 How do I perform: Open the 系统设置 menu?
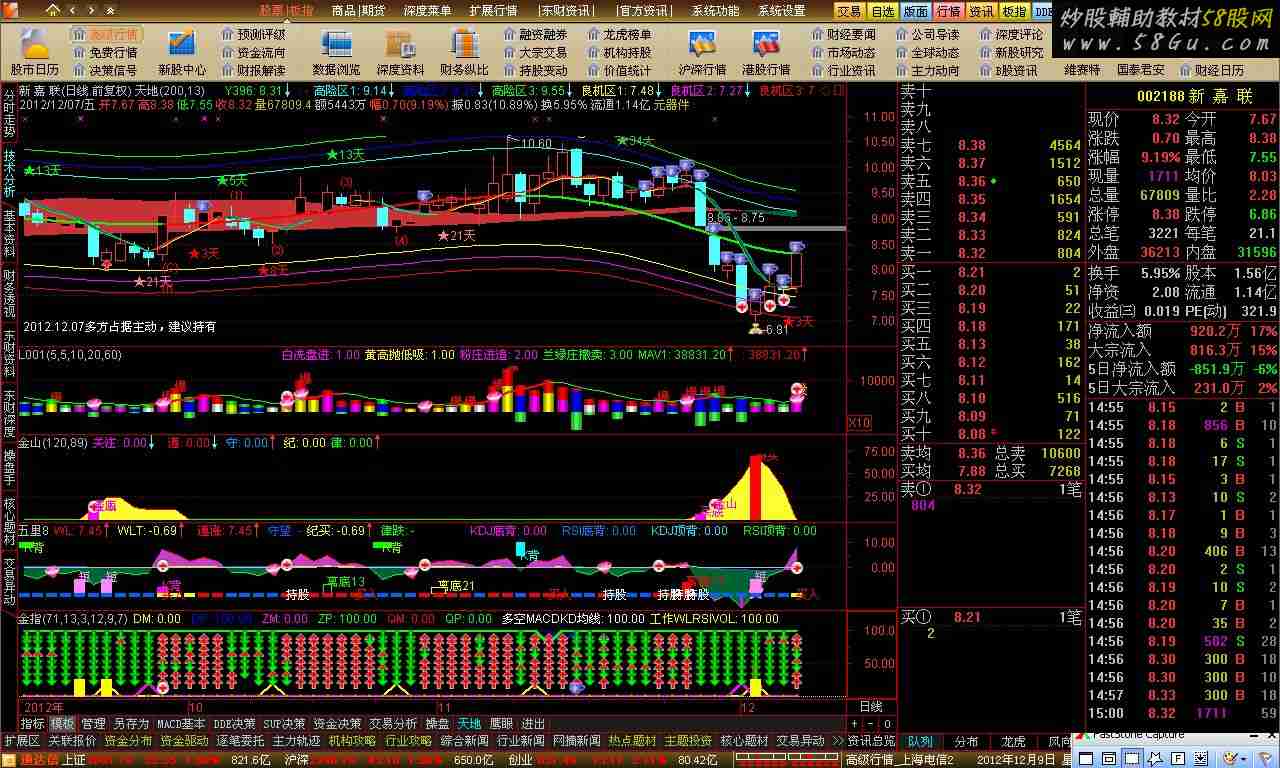(x=781, y=11)
